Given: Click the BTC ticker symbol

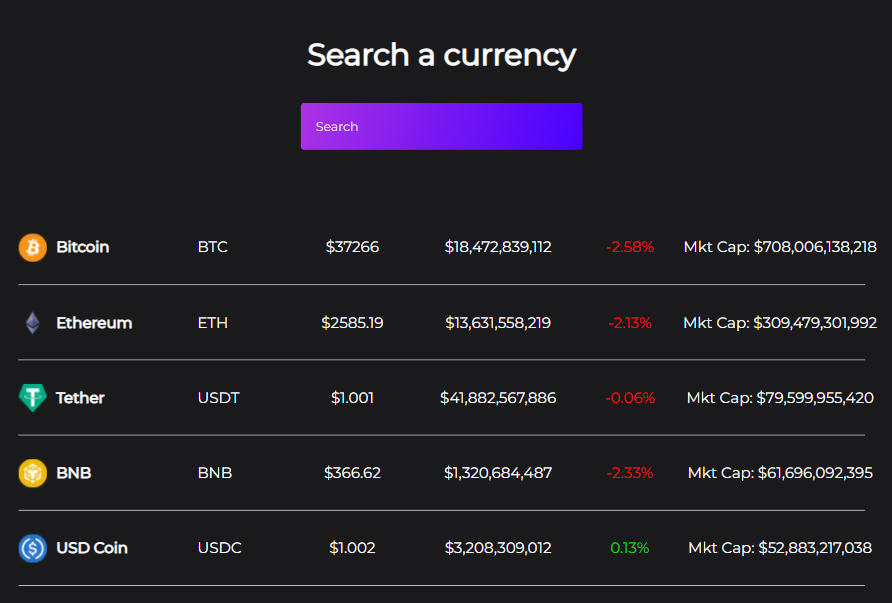Looking at the screenshot, I should click(x=213, y=247).
